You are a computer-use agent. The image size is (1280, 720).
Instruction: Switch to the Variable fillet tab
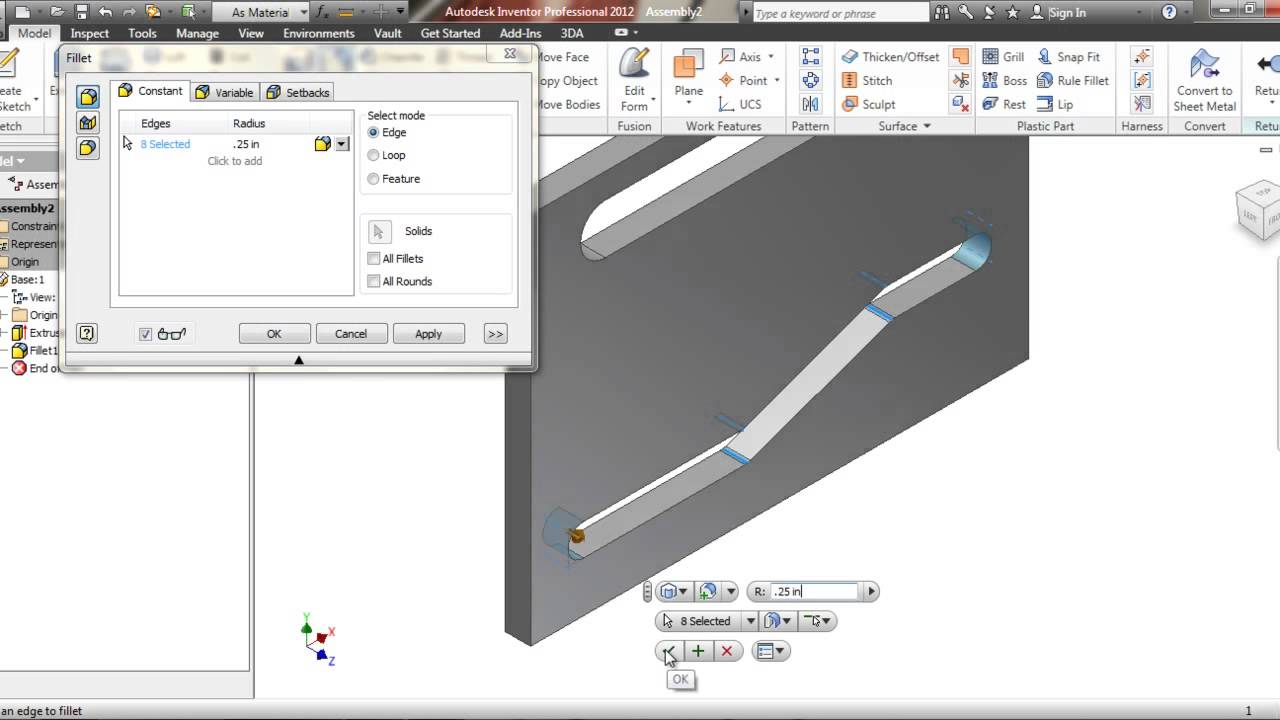point(225,92)
